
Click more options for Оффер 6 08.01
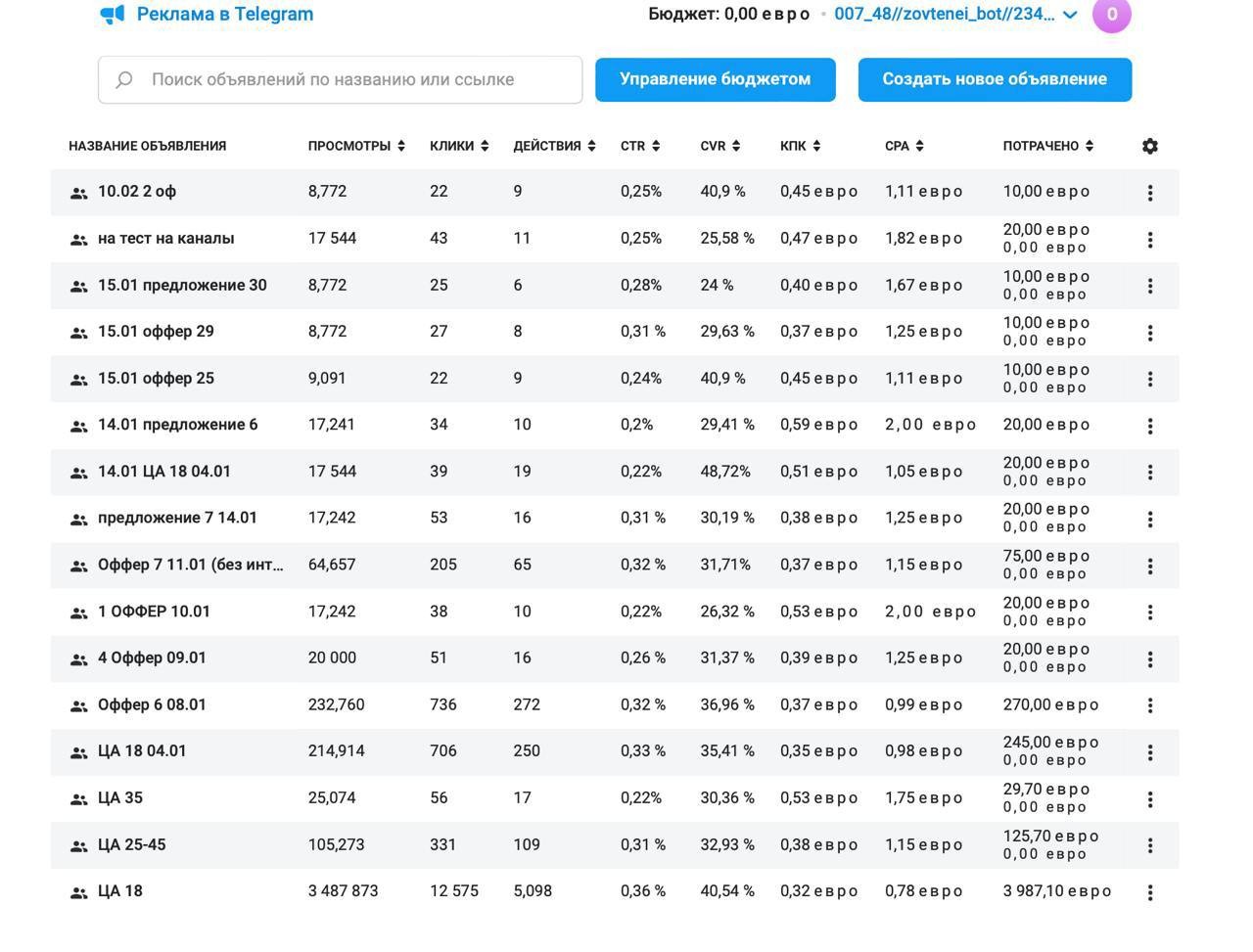coord(1150,705)
